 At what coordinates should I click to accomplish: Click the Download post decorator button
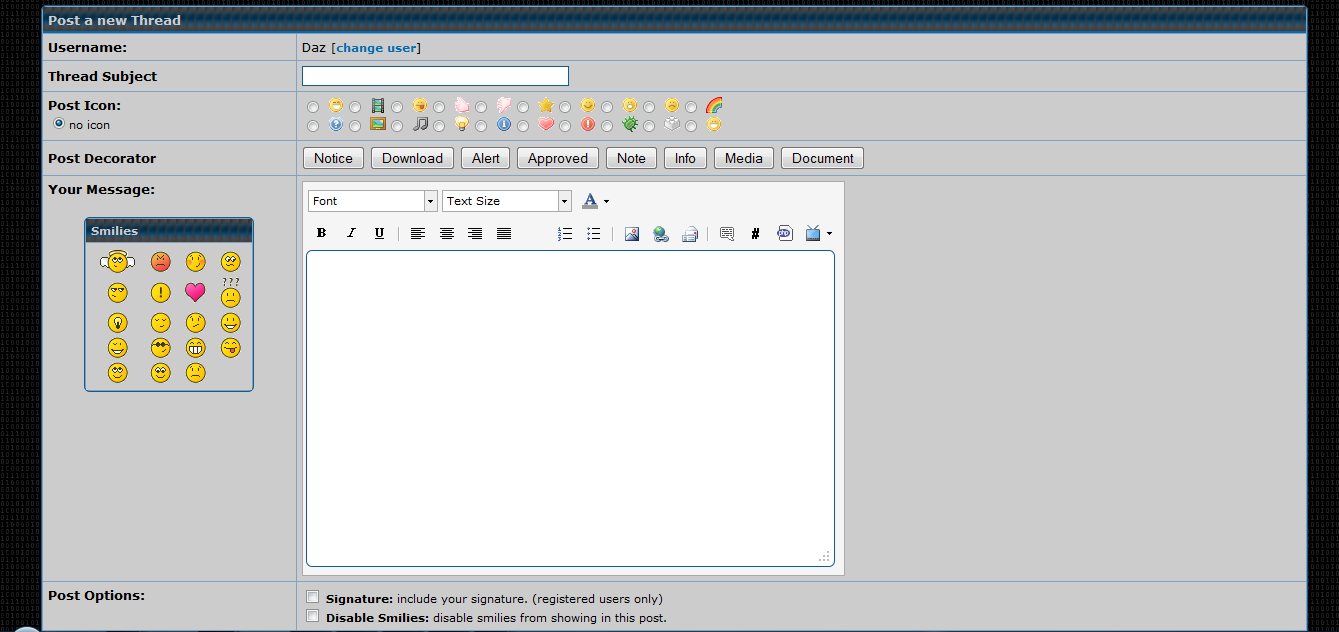coord(412,158)
